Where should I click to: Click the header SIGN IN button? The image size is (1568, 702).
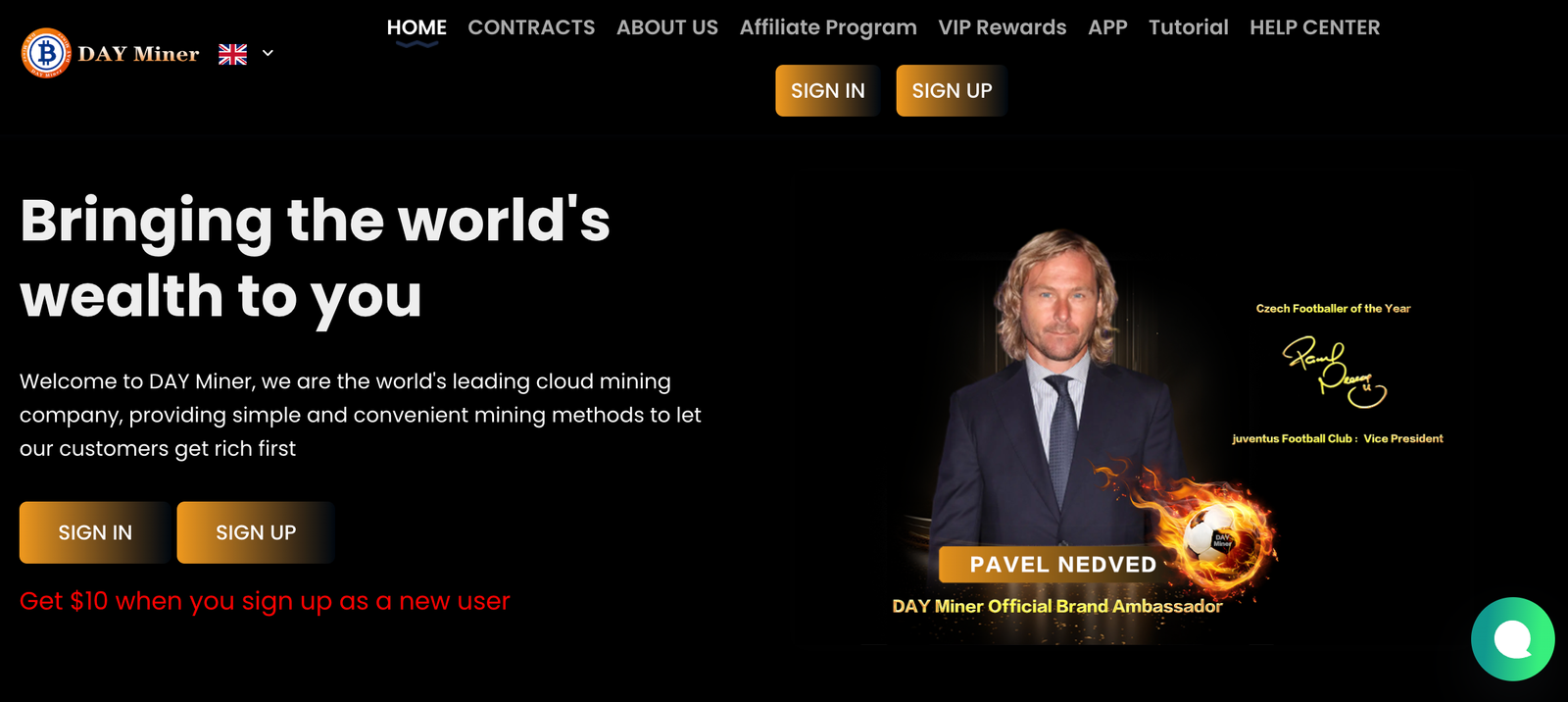828,90
